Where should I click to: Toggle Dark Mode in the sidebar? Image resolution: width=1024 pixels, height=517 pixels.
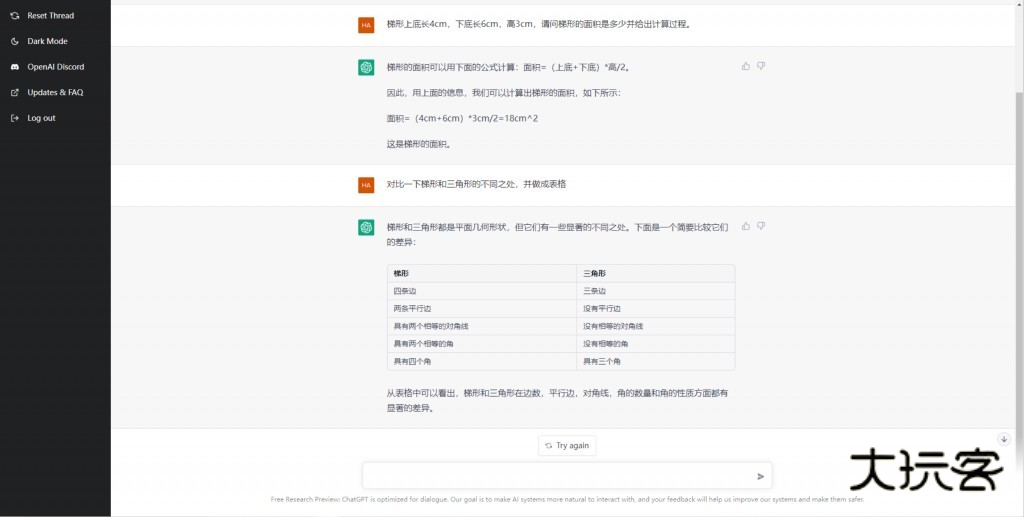pyautogui.click(x=47, y=41)
